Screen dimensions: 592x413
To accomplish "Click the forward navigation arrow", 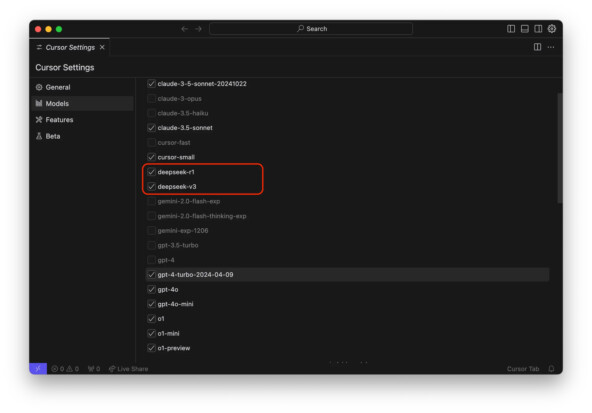I will [198, 29].
